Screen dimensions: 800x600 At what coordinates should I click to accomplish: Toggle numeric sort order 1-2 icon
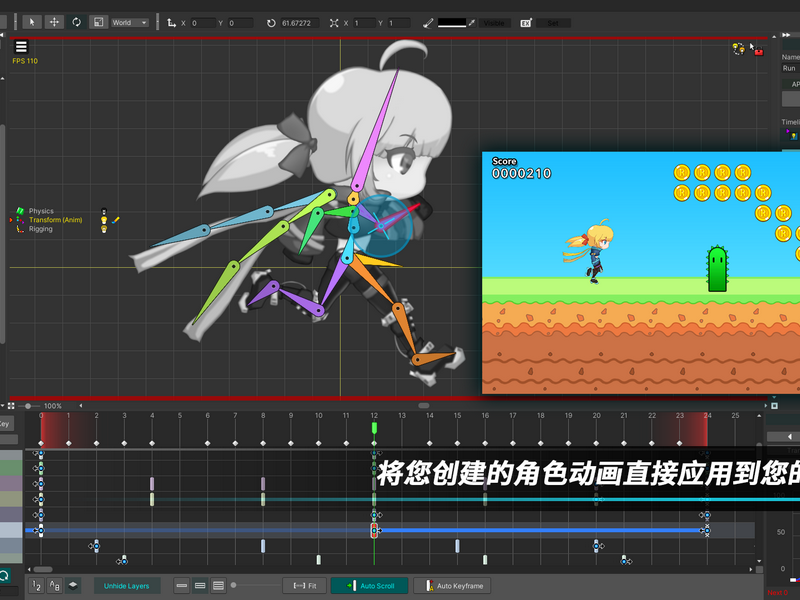(x=36, y=586)
